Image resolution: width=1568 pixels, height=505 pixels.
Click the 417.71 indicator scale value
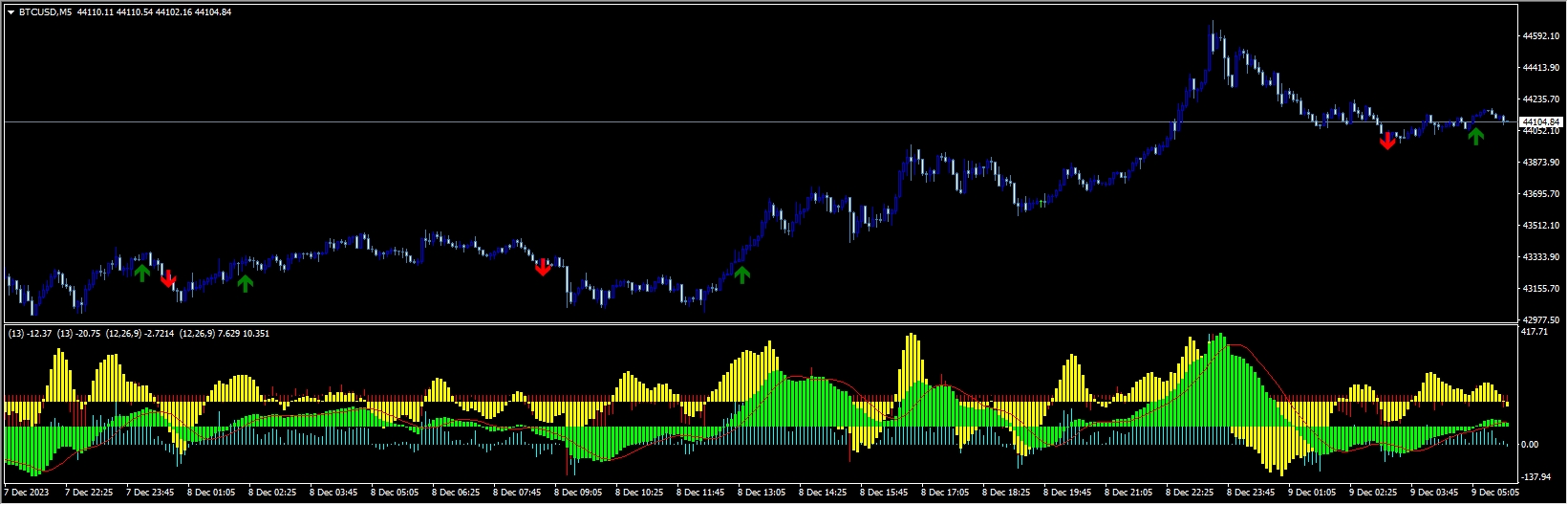[1537, 332]
